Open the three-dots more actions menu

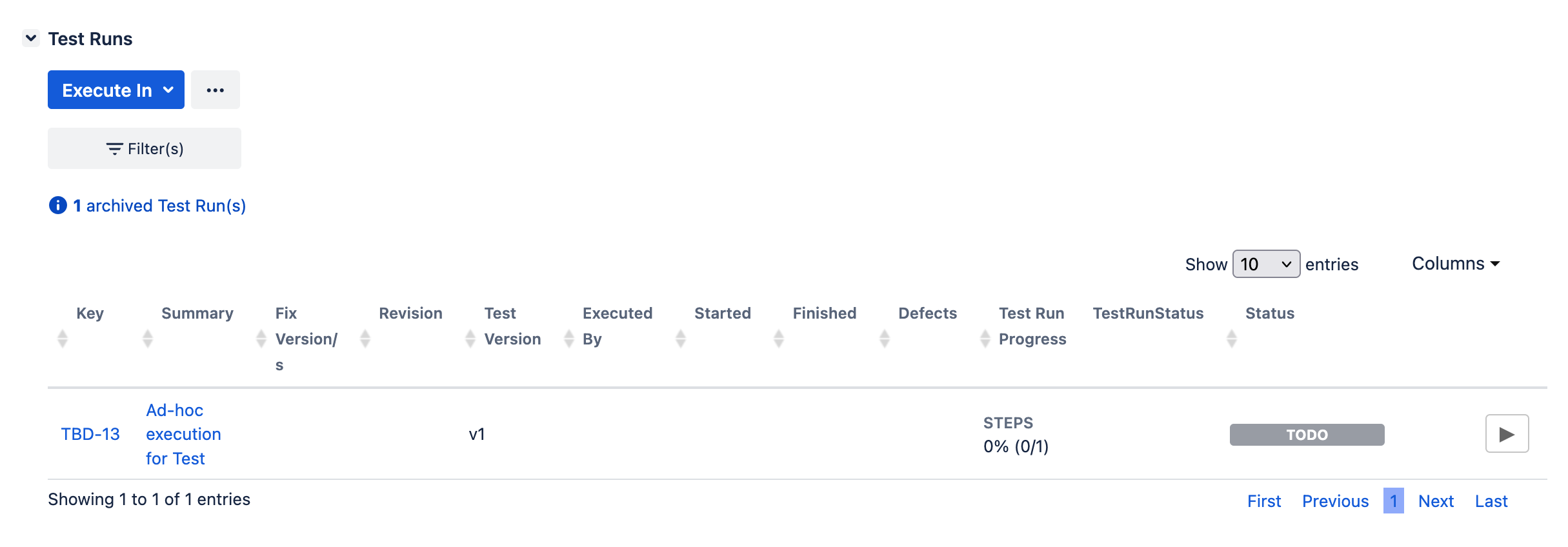point(216,90)
